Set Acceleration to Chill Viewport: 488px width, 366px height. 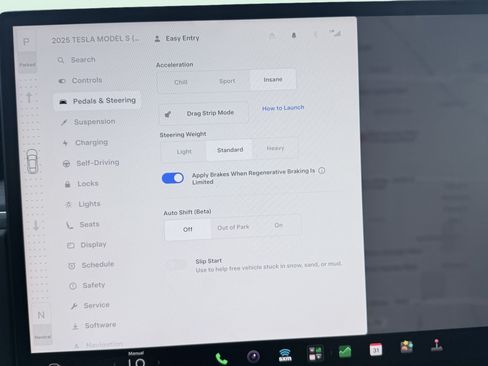181,82
